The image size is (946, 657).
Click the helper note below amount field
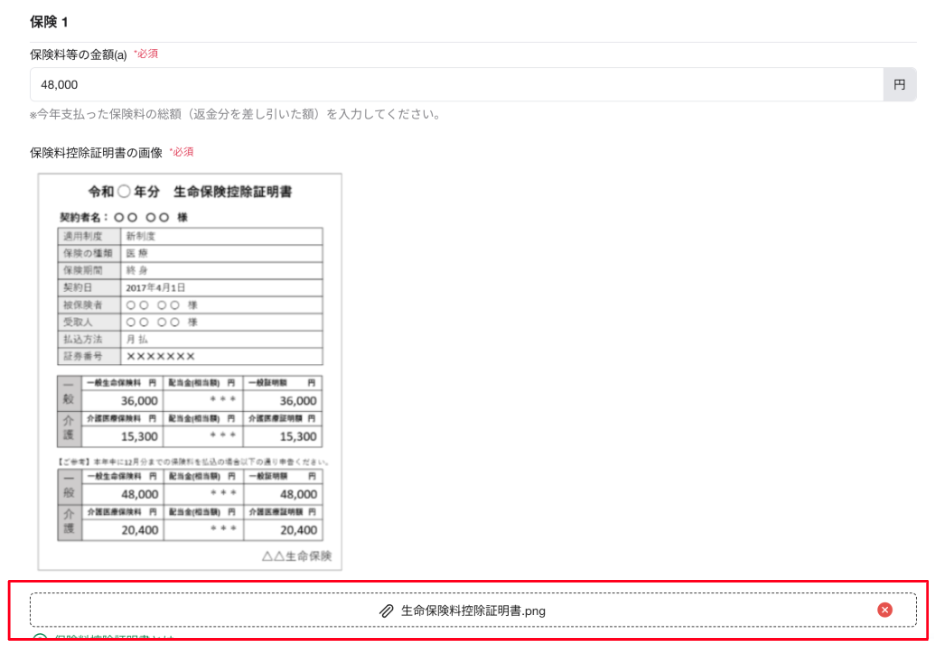(235, 114)
